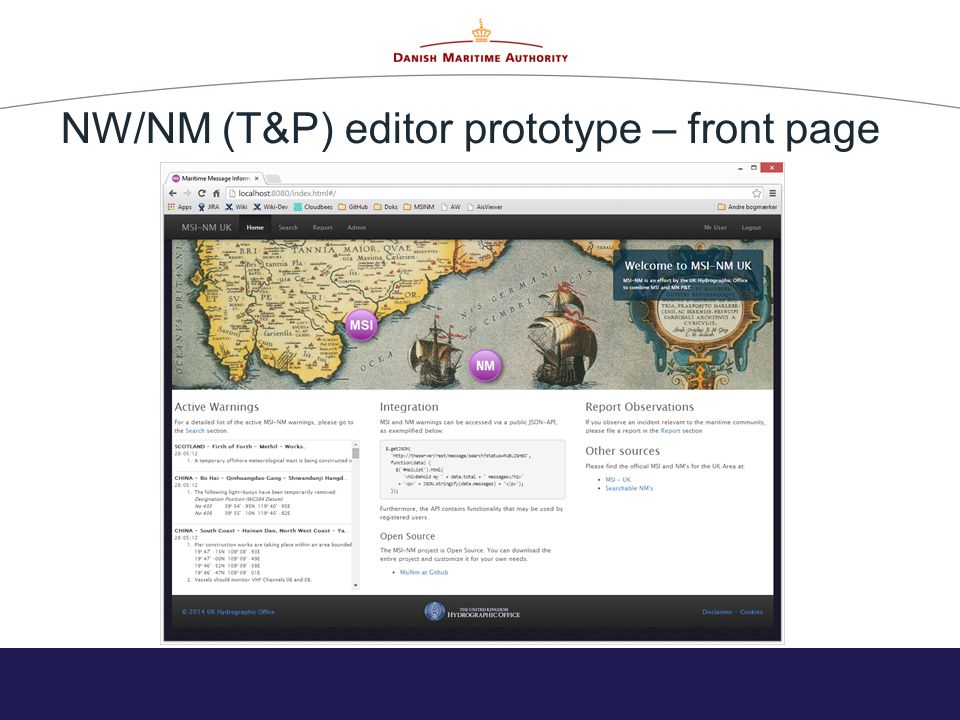The image size is (960, 720).
Task: Open the Andre bogmærker folder
Action: pyautogui.click(x=747, y=207)
